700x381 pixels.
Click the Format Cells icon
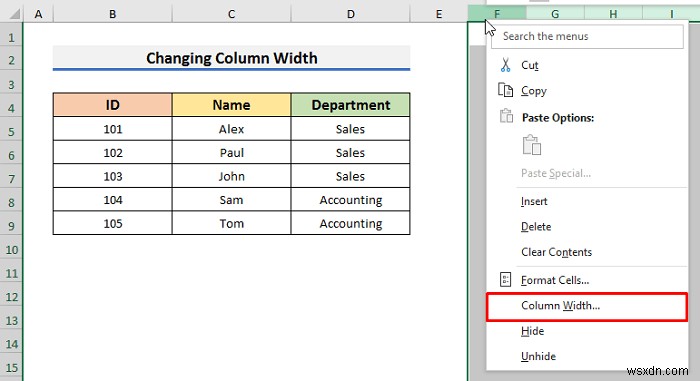505,280
